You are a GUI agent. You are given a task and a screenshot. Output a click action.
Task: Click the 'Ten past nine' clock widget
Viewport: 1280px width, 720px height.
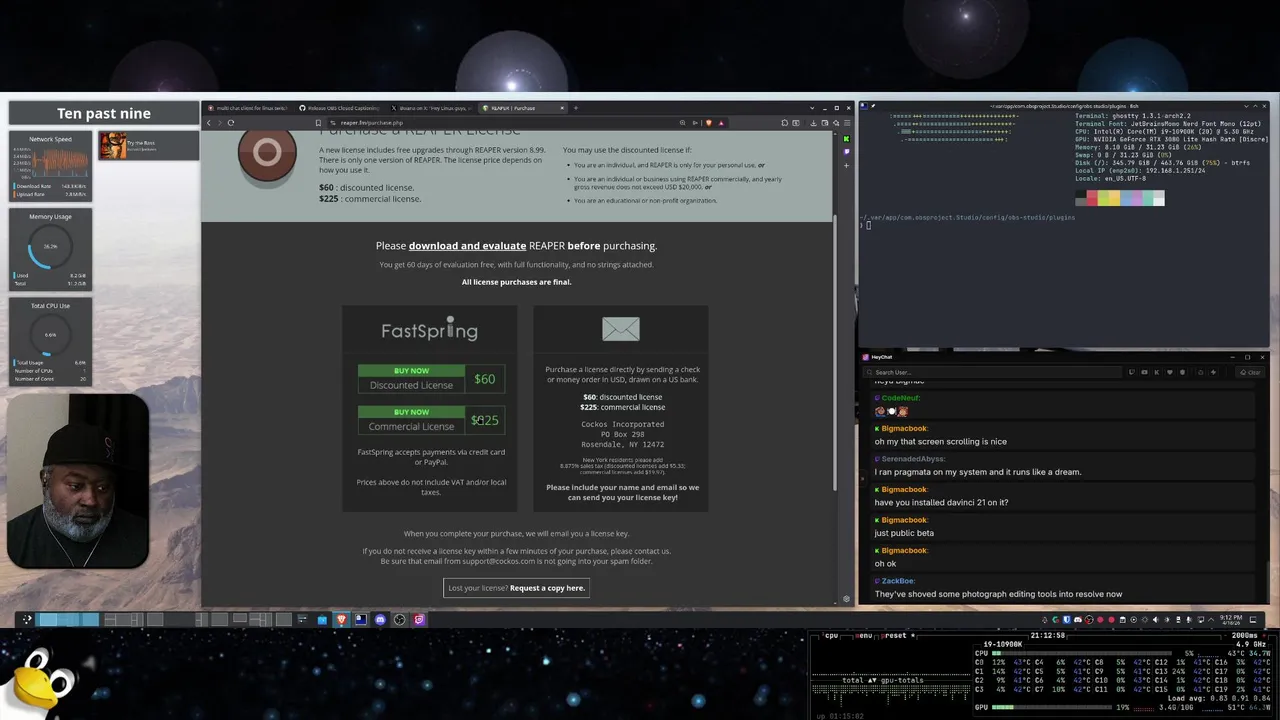[x=104, y=114]
